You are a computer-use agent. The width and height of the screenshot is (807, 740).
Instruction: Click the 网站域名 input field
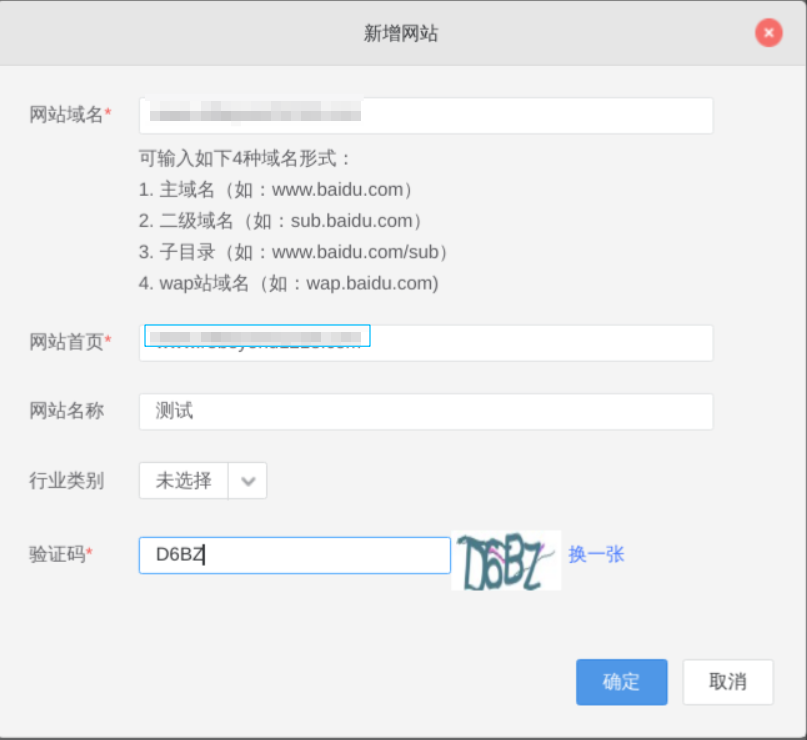[x=426, y=116]
